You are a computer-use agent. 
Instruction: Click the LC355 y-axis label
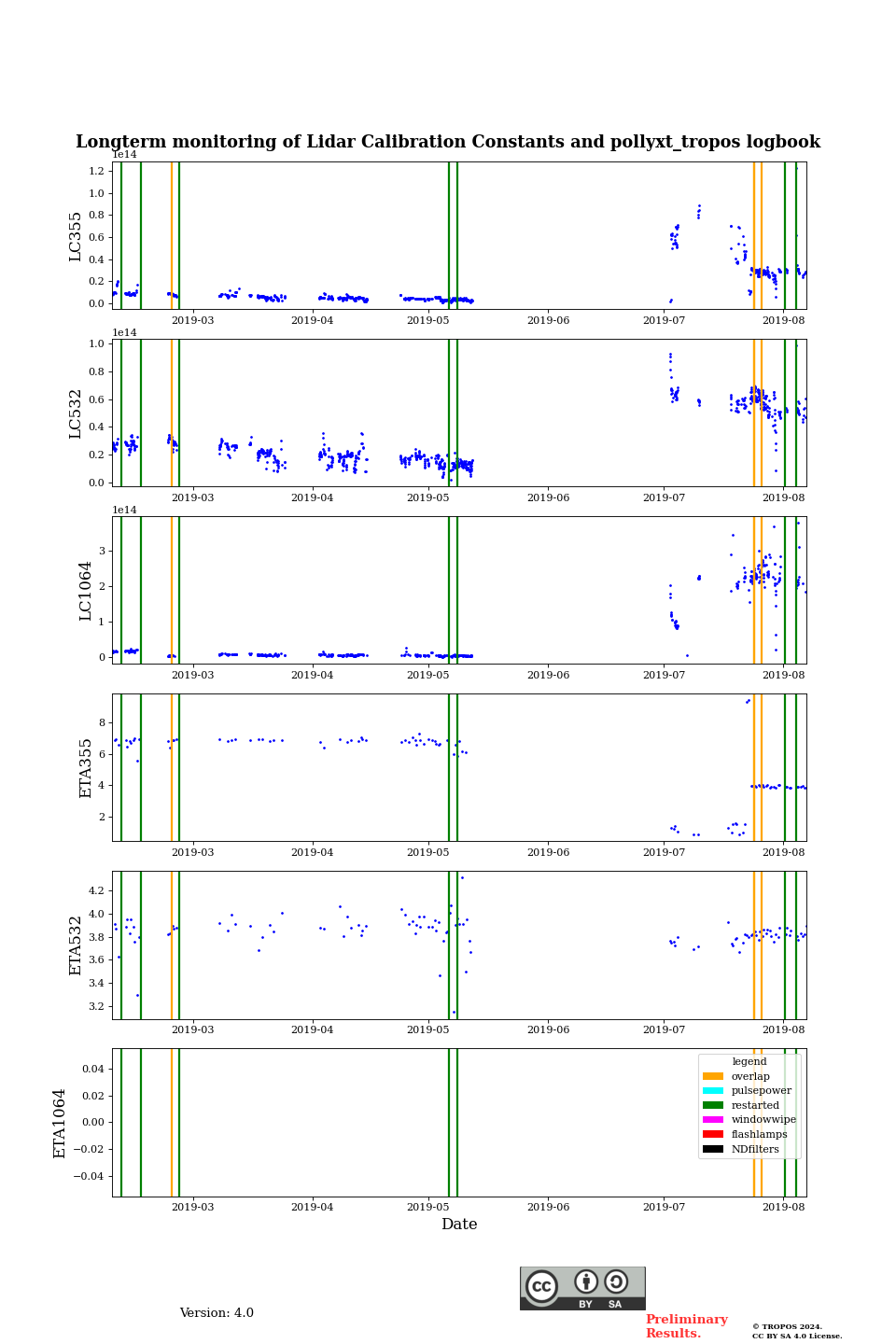click(x=76, y=236)
